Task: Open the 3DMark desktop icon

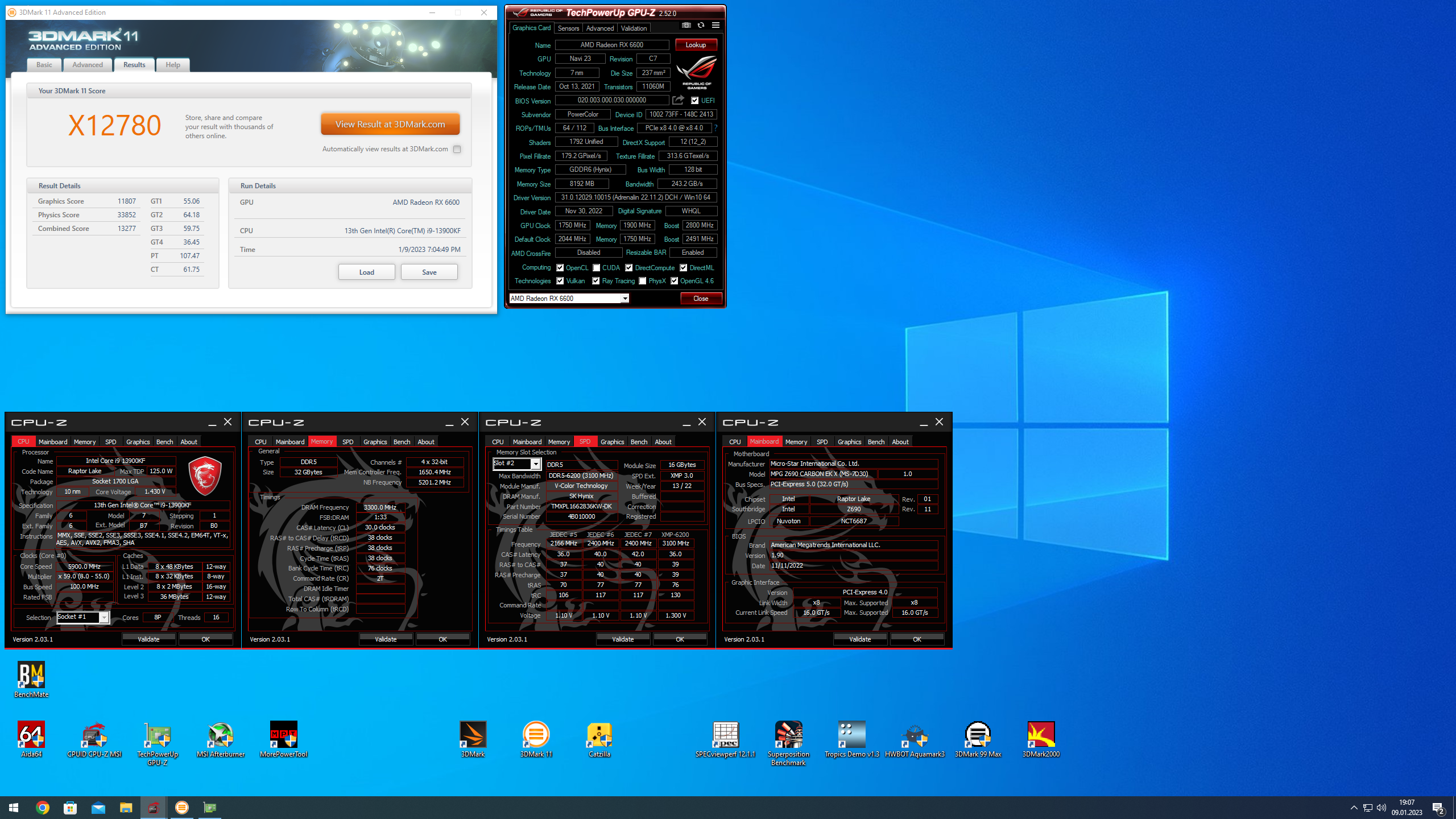Action: [x=473, y=739]
